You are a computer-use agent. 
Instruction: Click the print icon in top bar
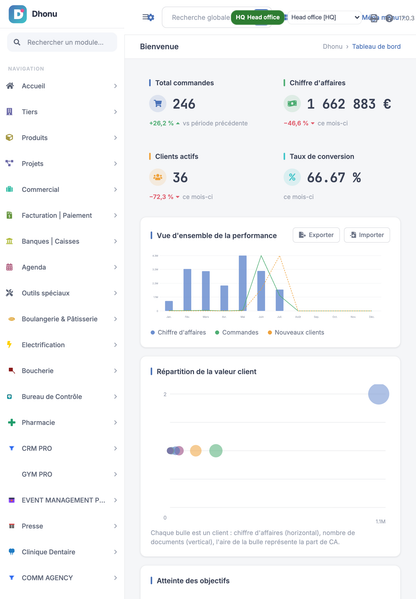tap(374, 18)
